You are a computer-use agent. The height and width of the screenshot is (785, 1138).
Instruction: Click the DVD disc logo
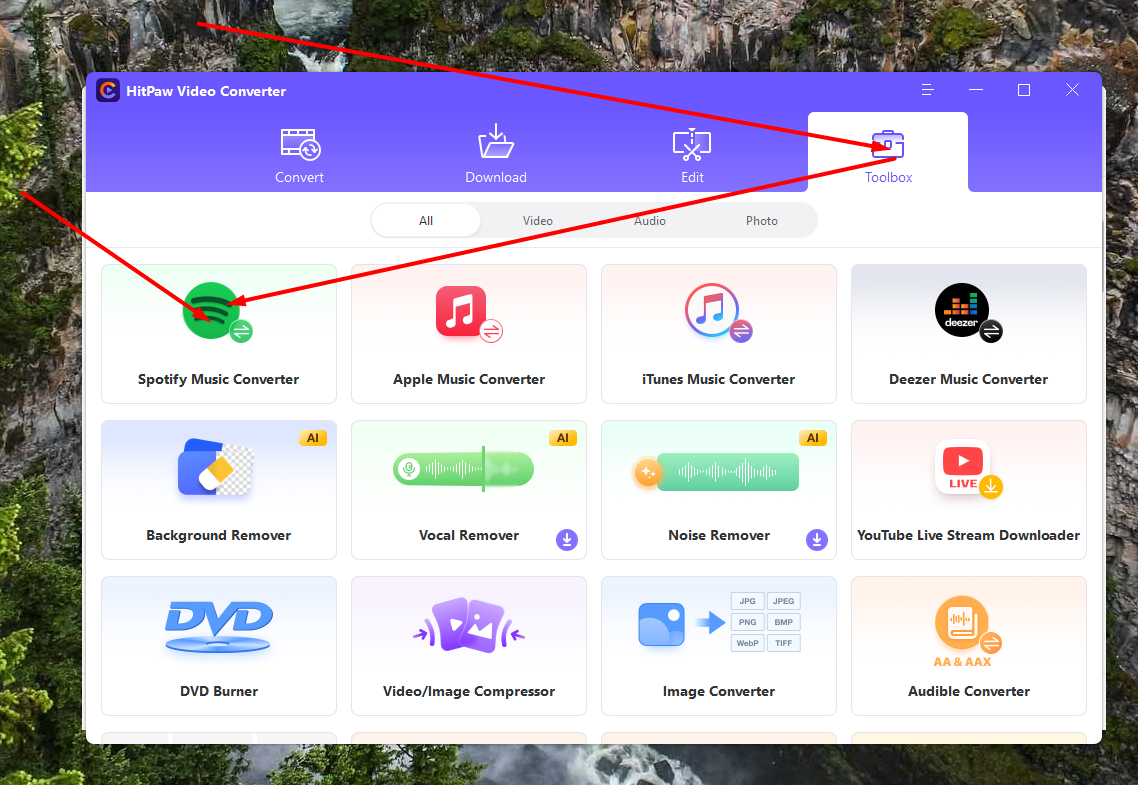[x=218, y=627]
